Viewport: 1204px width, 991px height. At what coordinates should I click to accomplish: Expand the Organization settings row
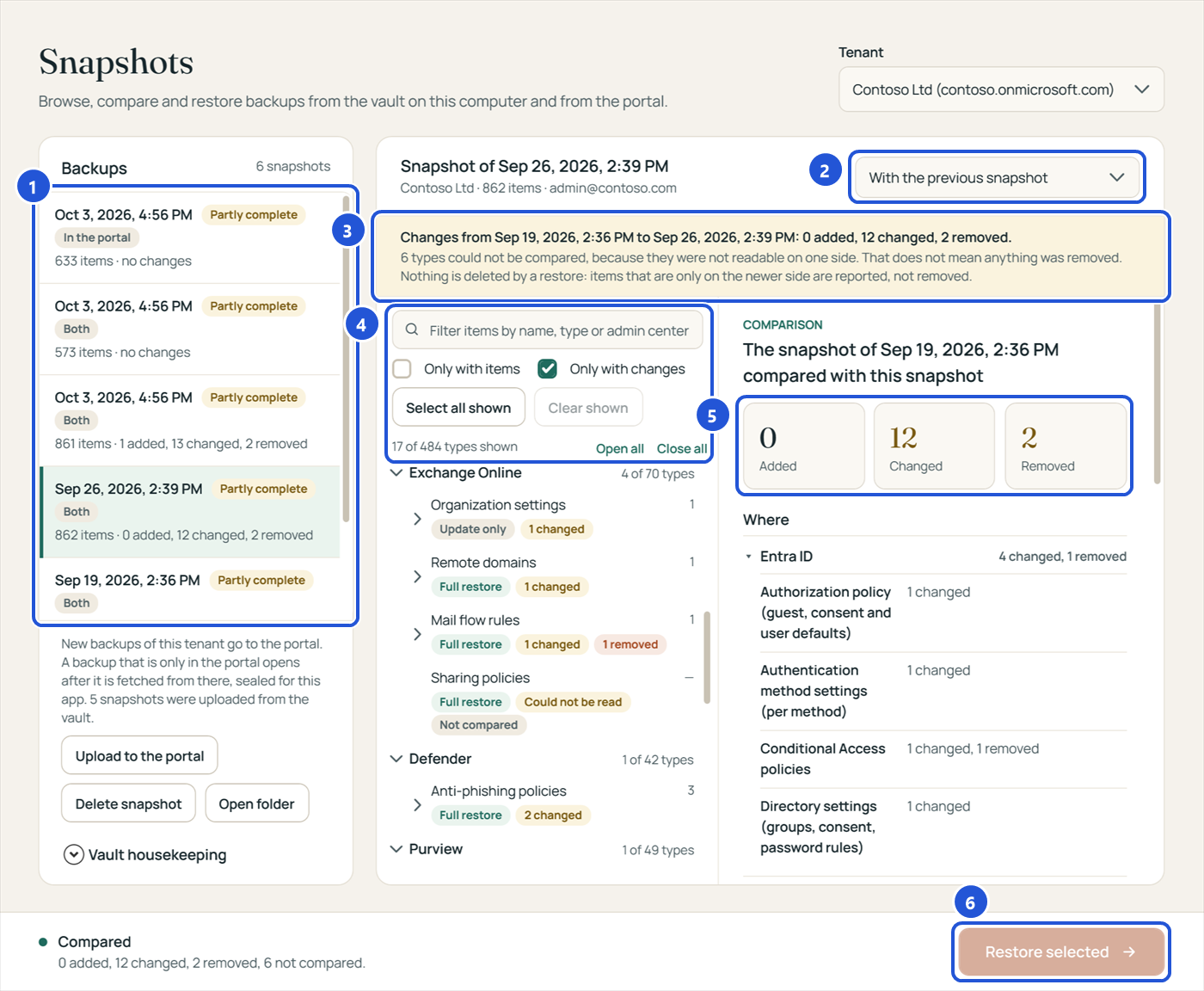417,519
